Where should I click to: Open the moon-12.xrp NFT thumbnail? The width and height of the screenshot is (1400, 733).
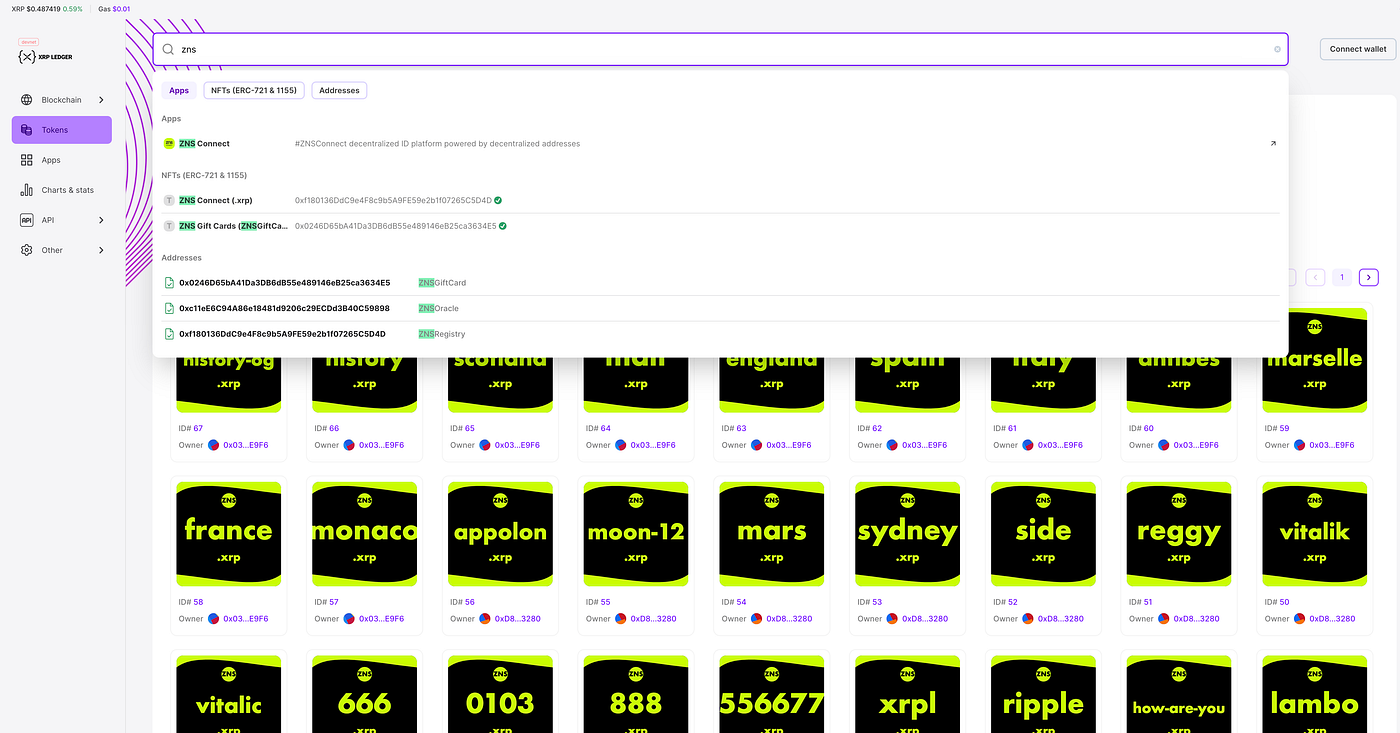[636, 534]
